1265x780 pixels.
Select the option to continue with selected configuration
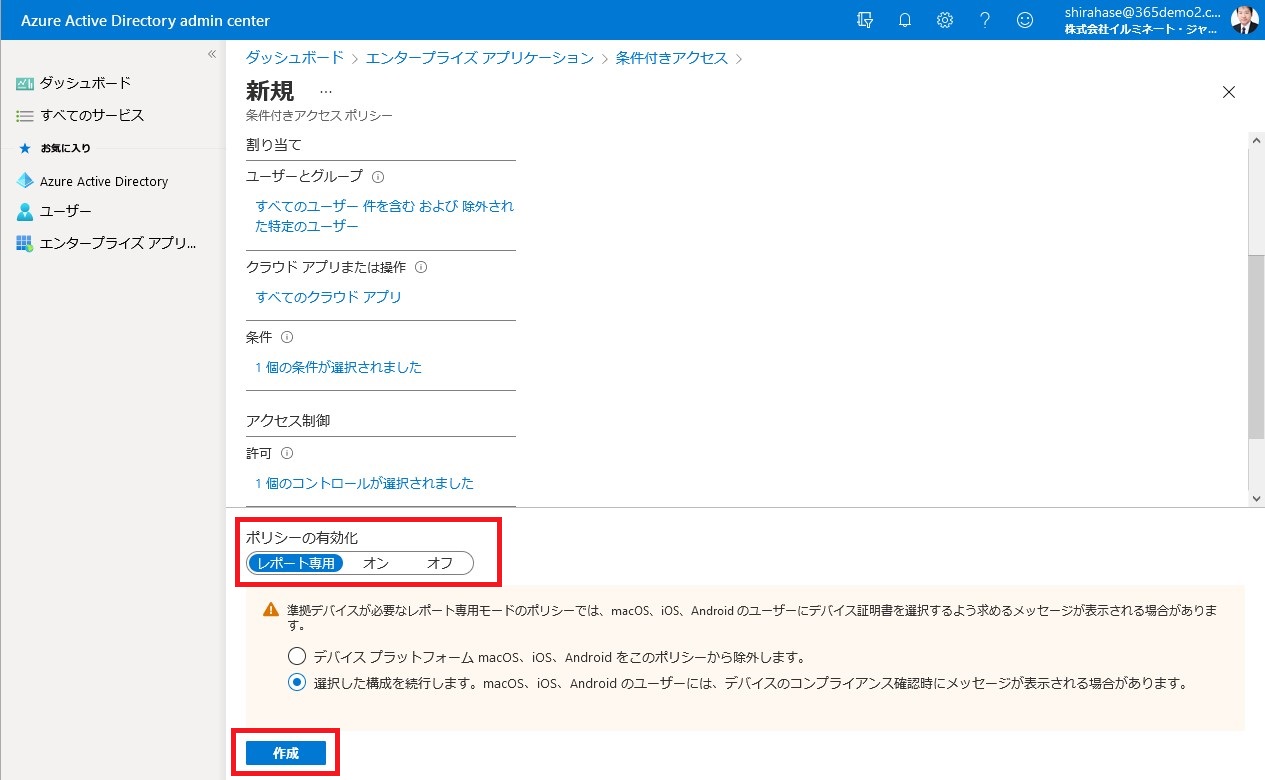pos(296,683)
